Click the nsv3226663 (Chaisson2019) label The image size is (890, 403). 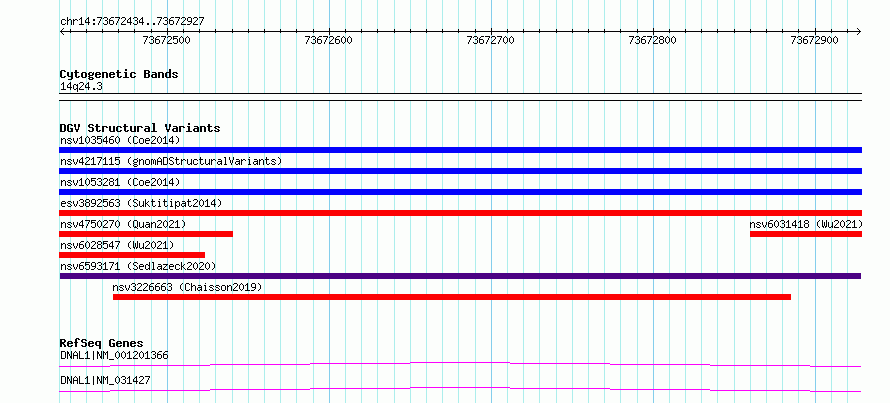[x=188, y=288]
